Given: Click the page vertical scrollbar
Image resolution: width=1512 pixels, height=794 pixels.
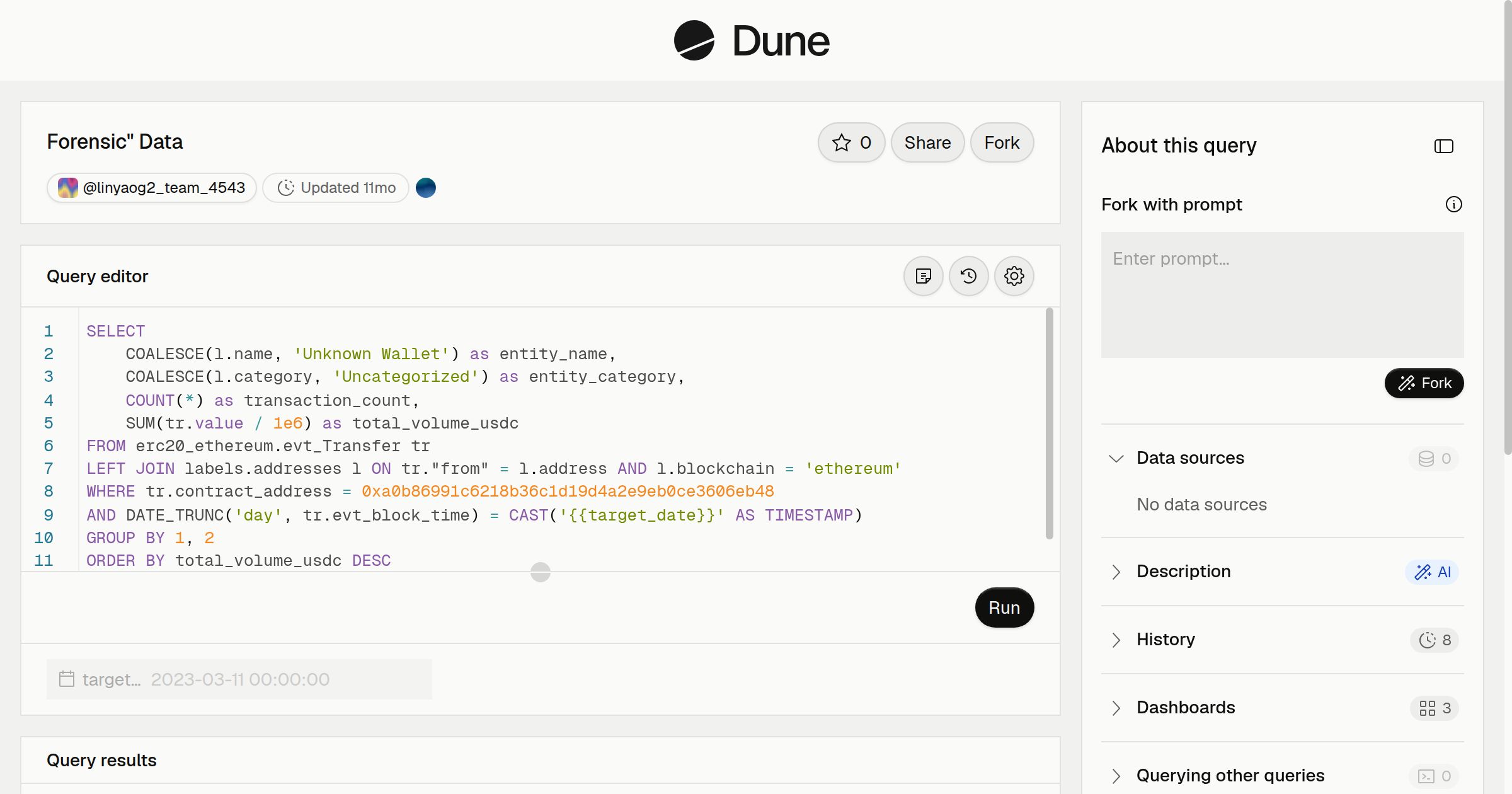Looking at the screenshot, I should point(1508,227).
